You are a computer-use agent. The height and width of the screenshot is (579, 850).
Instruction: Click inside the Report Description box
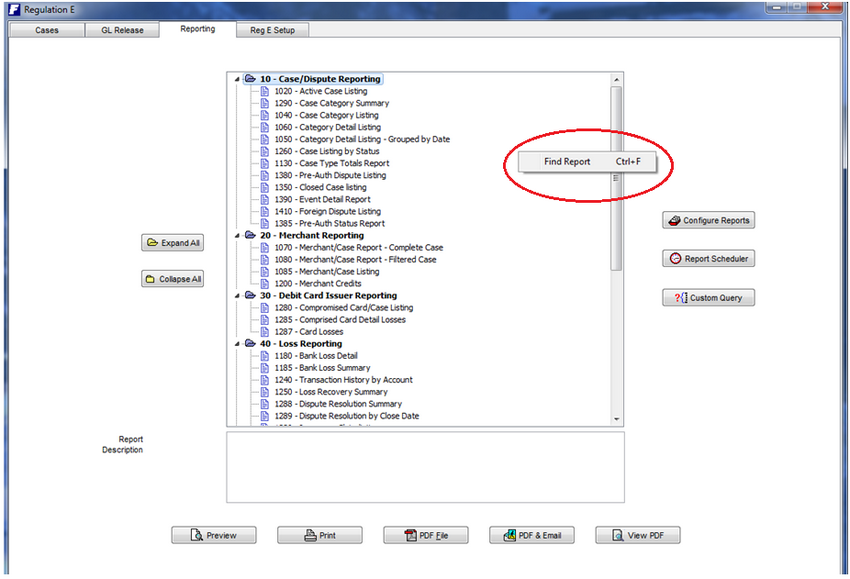tap(425, 467)
